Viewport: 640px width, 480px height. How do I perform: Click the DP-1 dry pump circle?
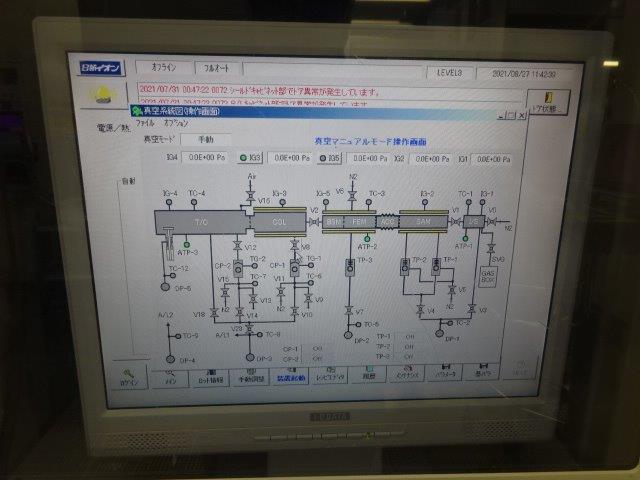439,333
